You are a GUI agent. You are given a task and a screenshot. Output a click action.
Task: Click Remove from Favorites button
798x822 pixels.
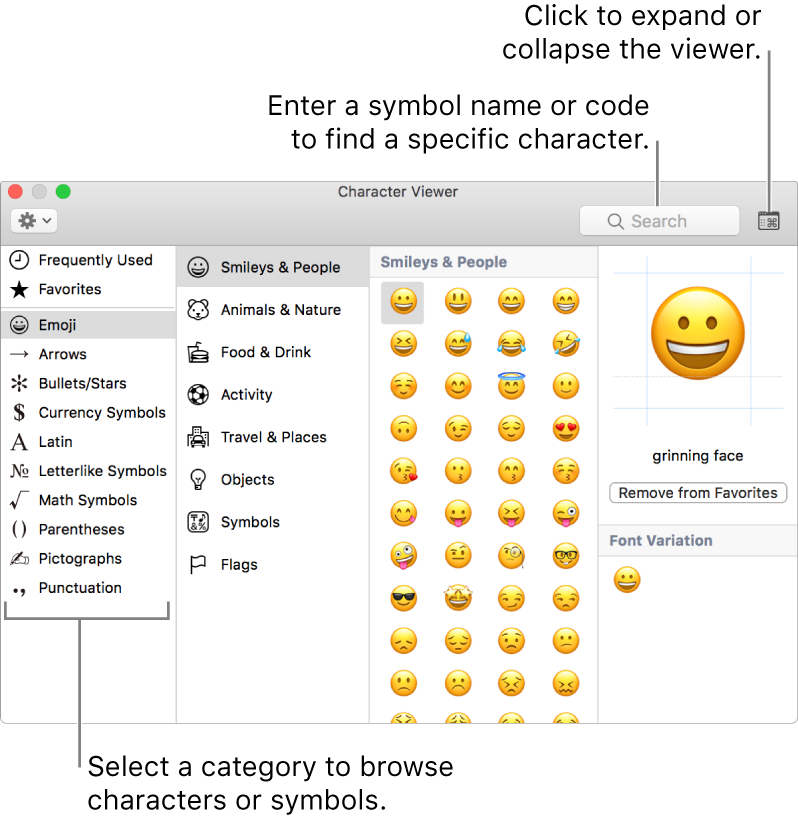(x=698, y=493)
